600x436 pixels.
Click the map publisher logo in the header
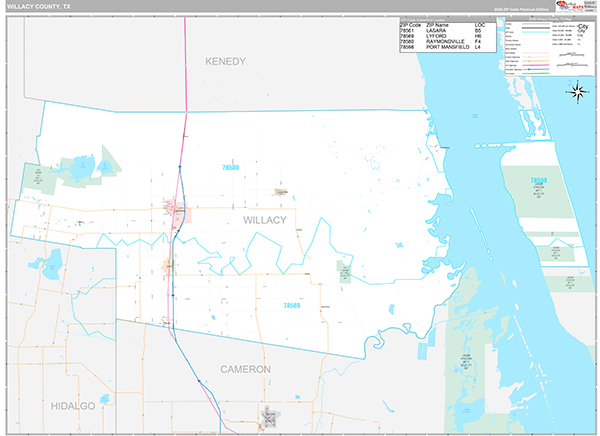[x=574, y=7]
